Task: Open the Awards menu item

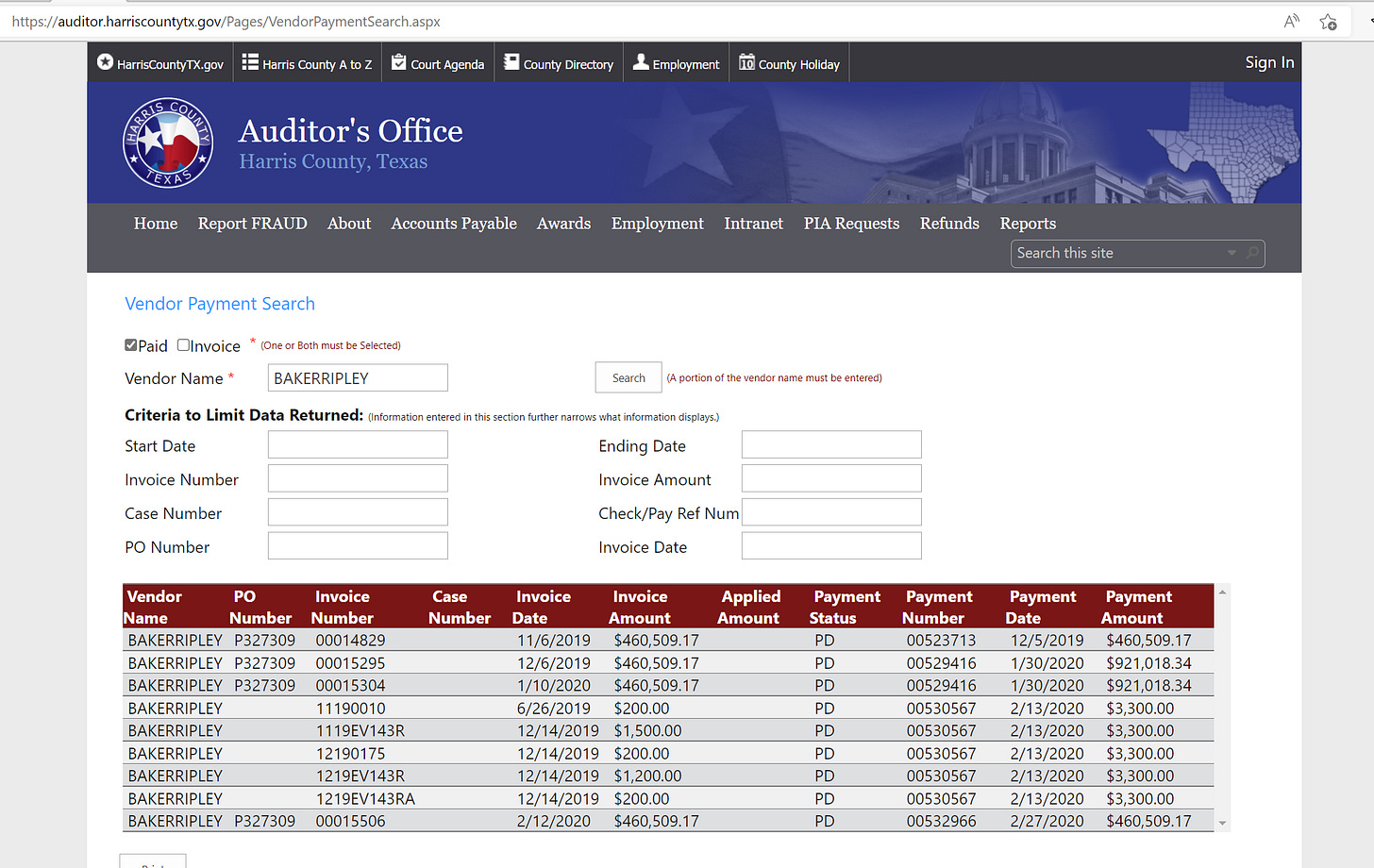Action: point(563,224)
